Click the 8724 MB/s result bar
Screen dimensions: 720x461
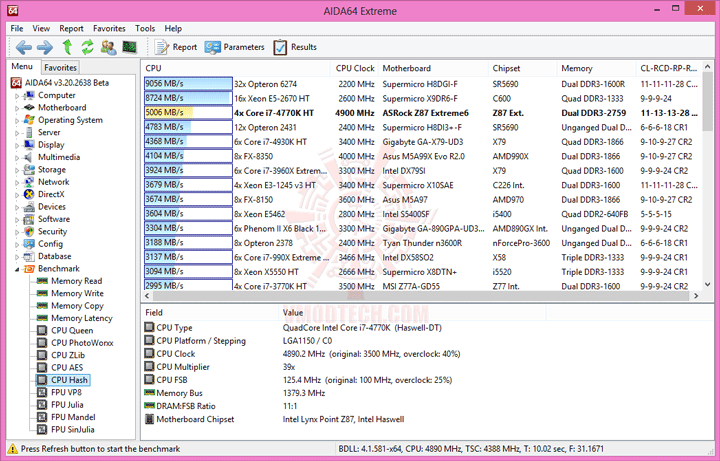pos(188,98)
